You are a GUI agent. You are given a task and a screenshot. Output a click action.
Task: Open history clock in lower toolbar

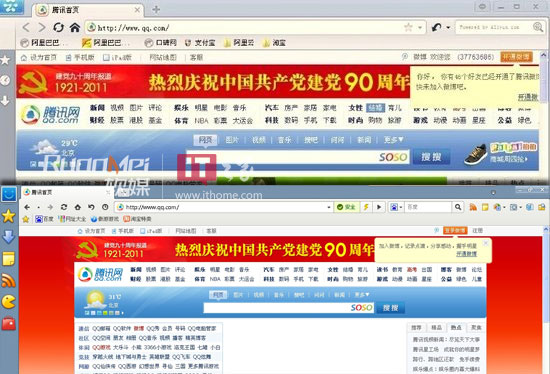[x=105, y=207]
